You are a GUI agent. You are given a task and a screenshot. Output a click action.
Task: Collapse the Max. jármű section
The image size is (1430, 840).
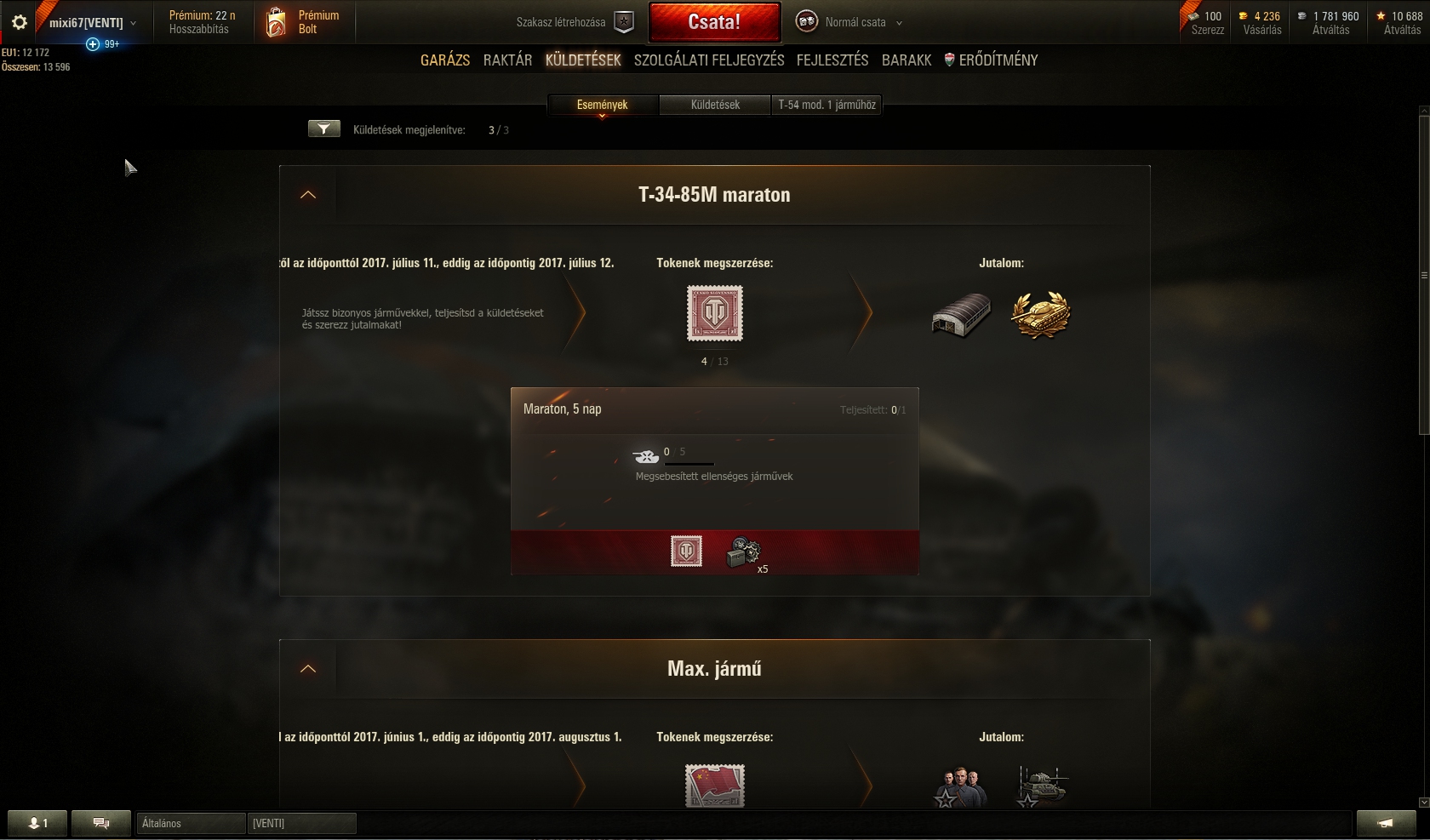tap(308, 669)
